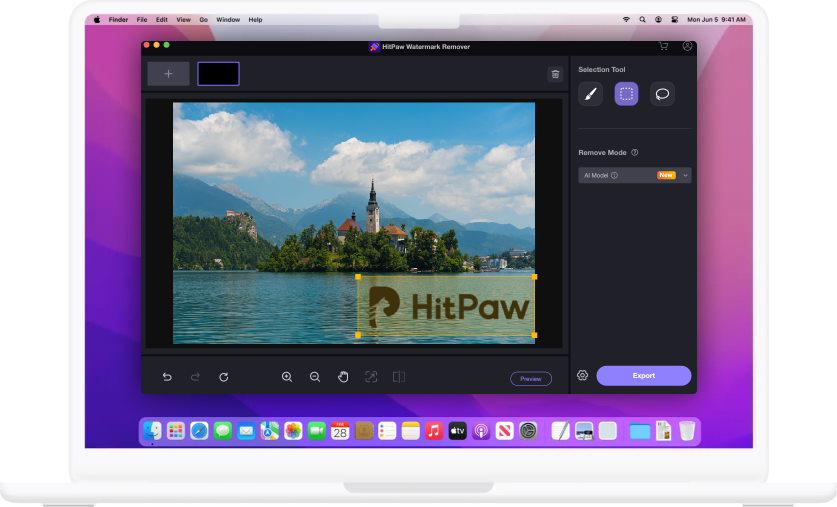837x507 pixels.
Task: Select the Marquee rectangle selection tool
Action: pyautogui.click(x=626, y=94)
